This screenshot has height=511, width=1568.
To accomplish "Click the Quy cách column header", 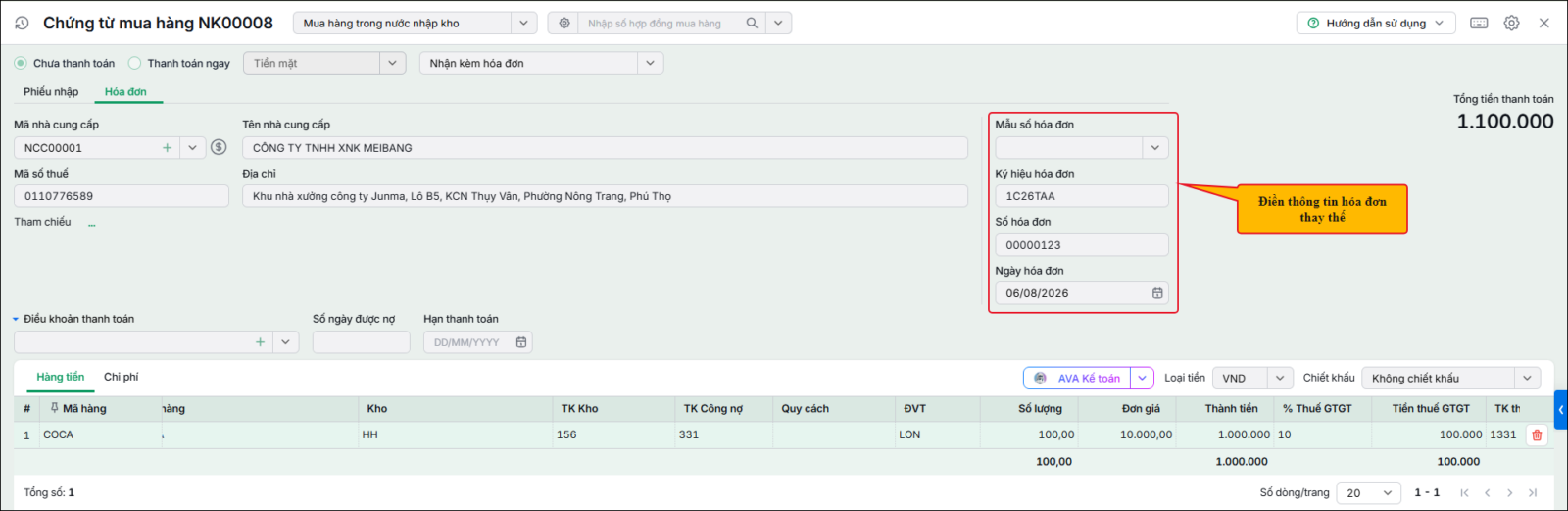I will pos(834,409).
